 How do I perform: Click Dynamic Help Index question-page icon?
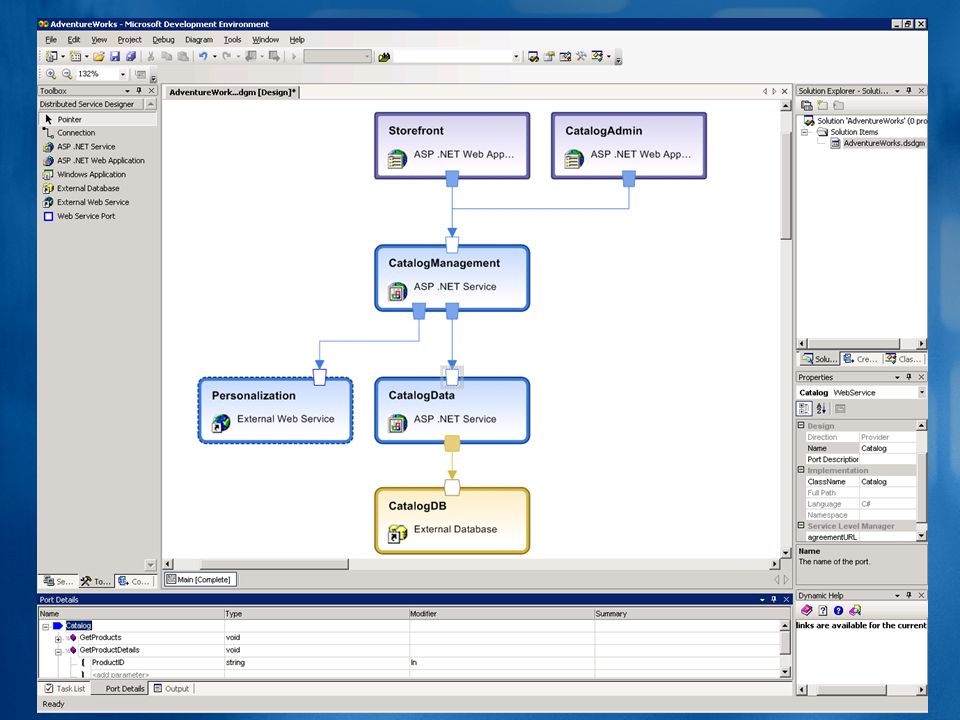(x=823, y=610)
